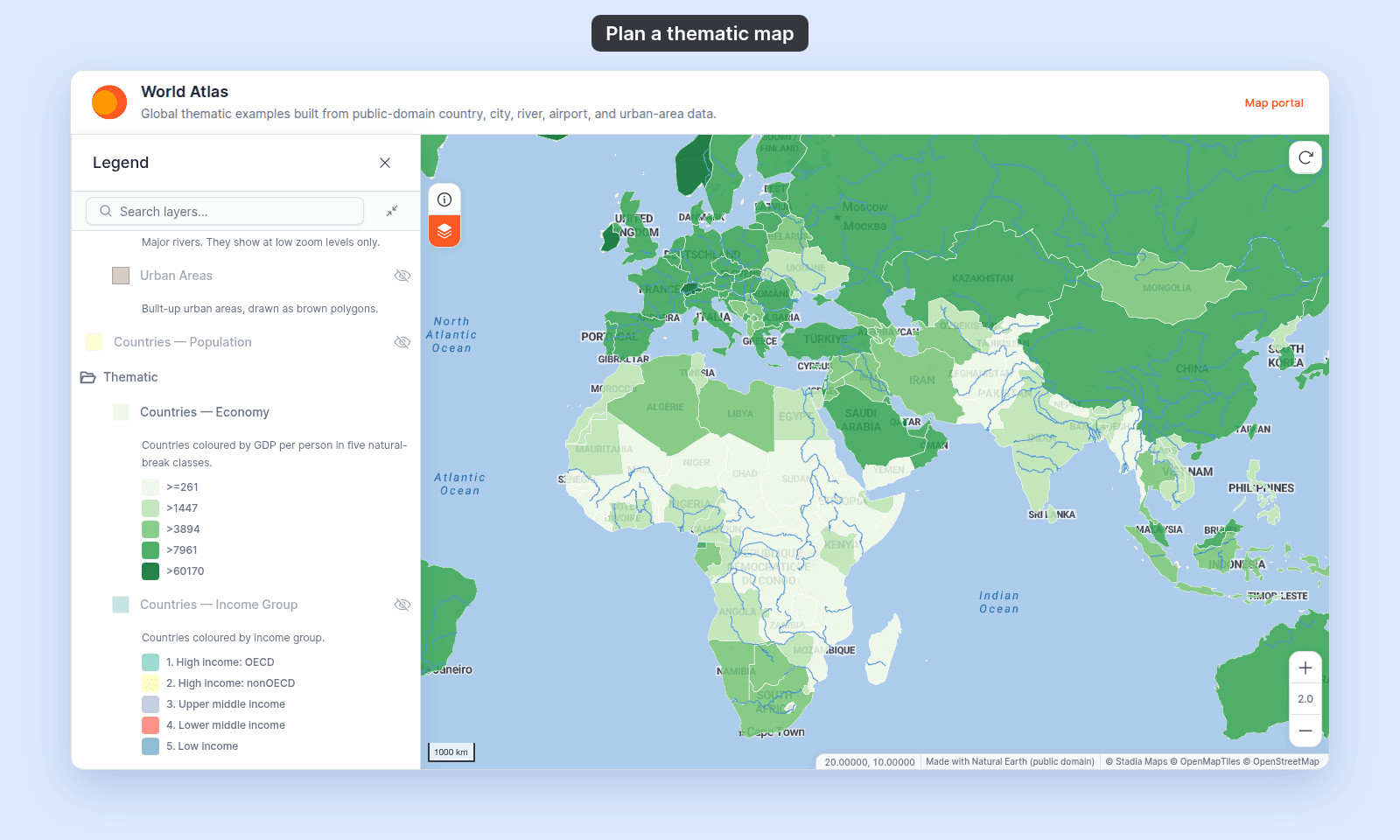This screenshot has height=840, width=1400.
Task: Click the Urban Areas brown swatch
Action: click(x=121, y=276)
